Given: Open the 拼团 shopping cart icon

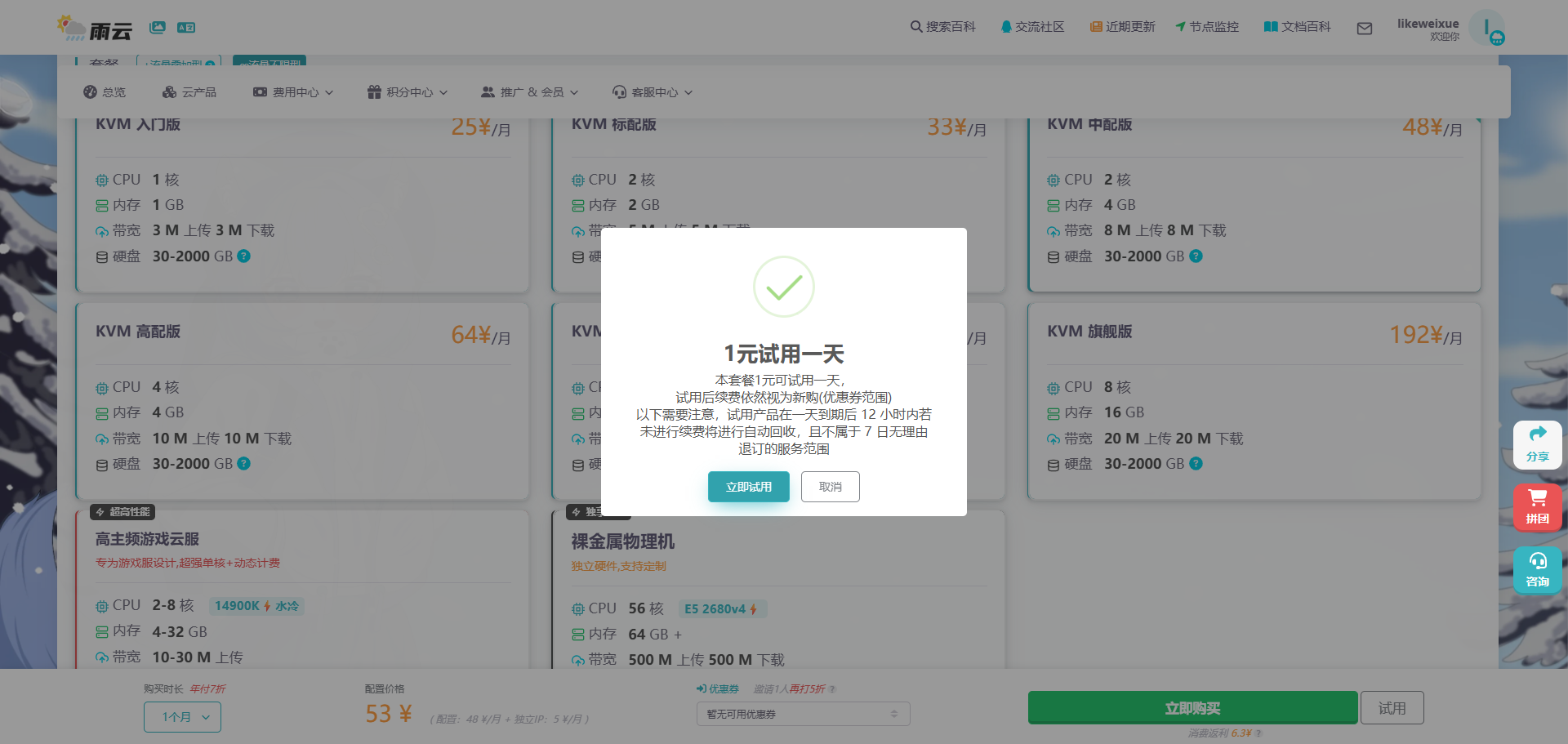Looking at the screenshot, I should 1537,506.
